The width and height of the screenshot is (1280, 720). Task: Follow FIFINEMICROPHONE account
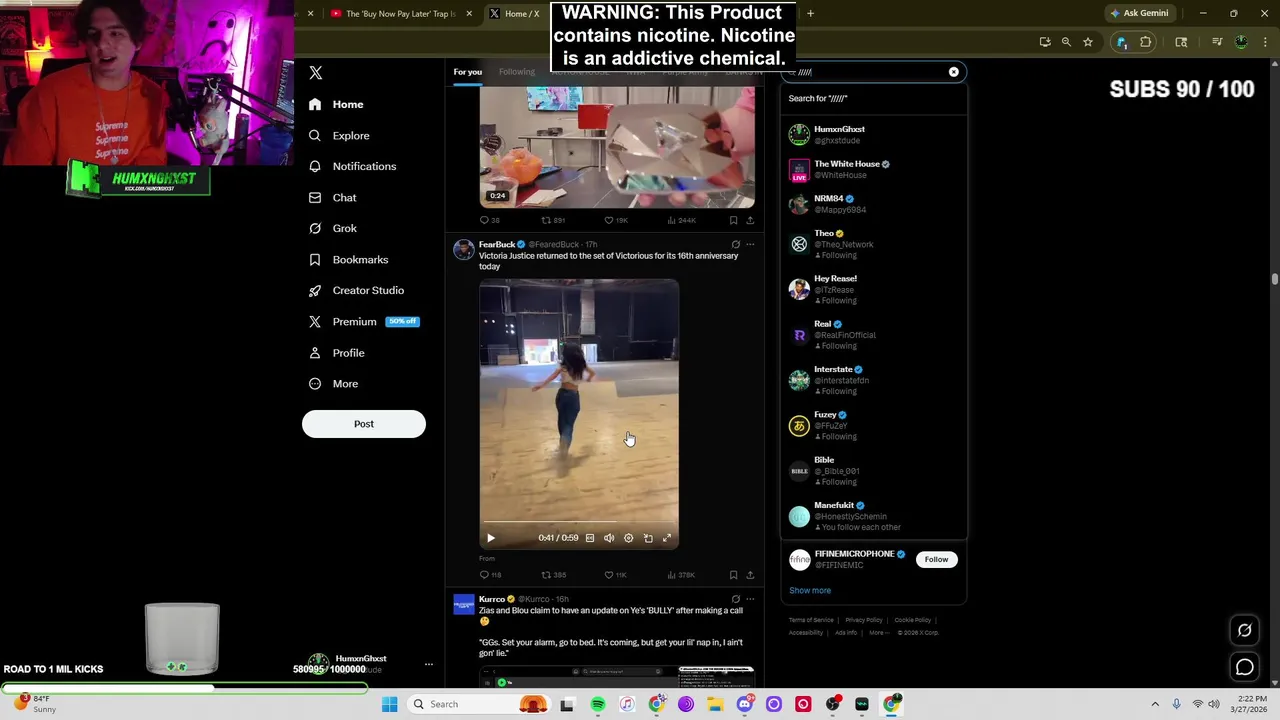click(936, 559)
